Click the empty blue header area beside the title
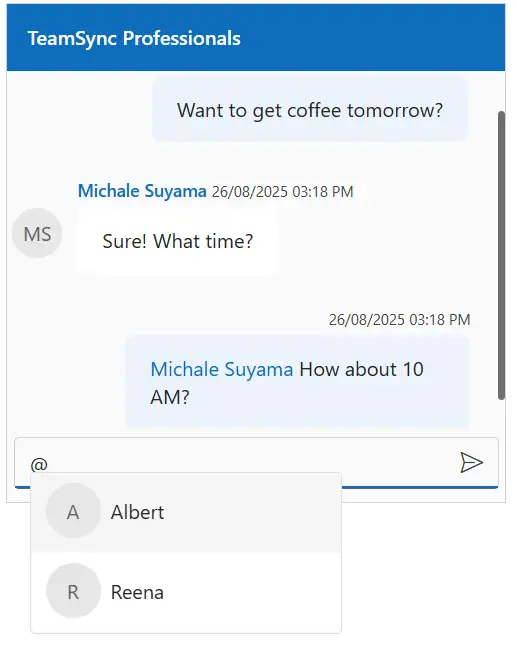 click(371, 38)
